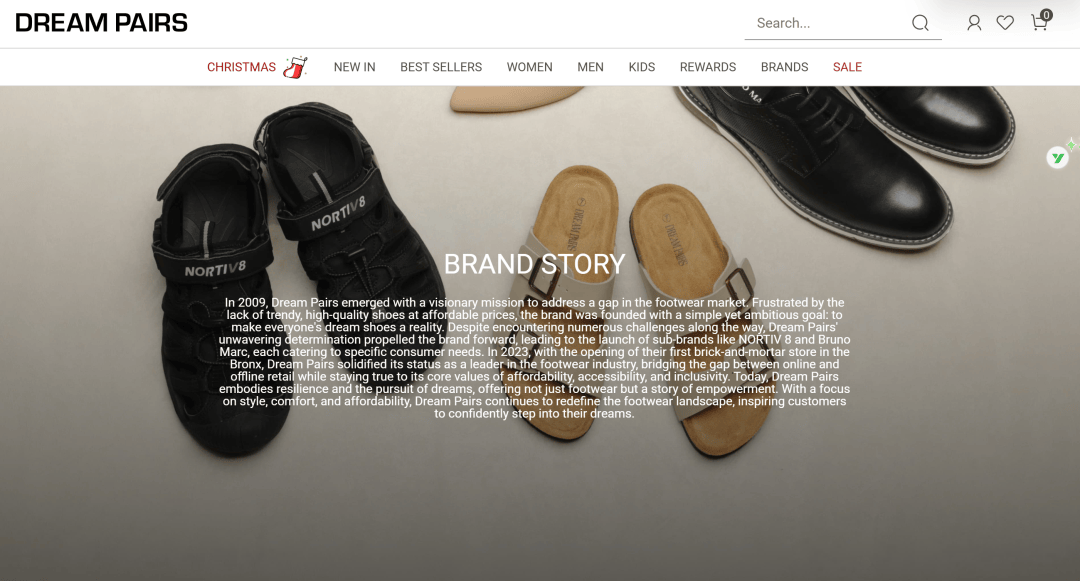Open the BRANDS menu

pos(785,67)
